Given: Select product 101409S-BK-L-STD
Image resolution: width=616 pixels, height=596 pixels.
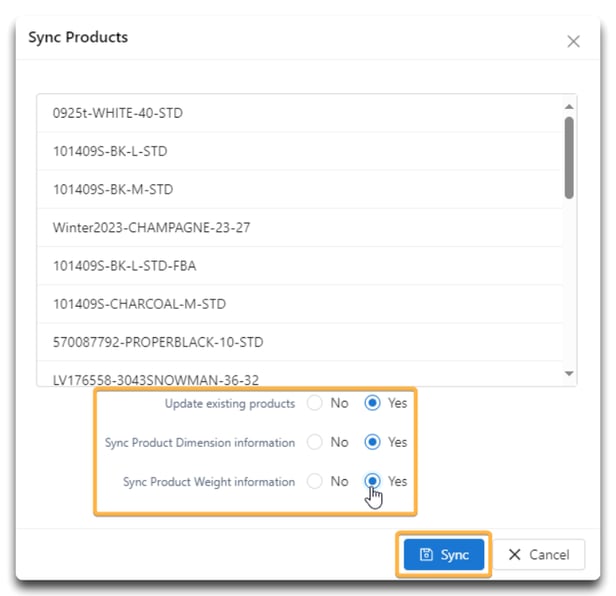Looking at the screenshot, I should [300, 151].
